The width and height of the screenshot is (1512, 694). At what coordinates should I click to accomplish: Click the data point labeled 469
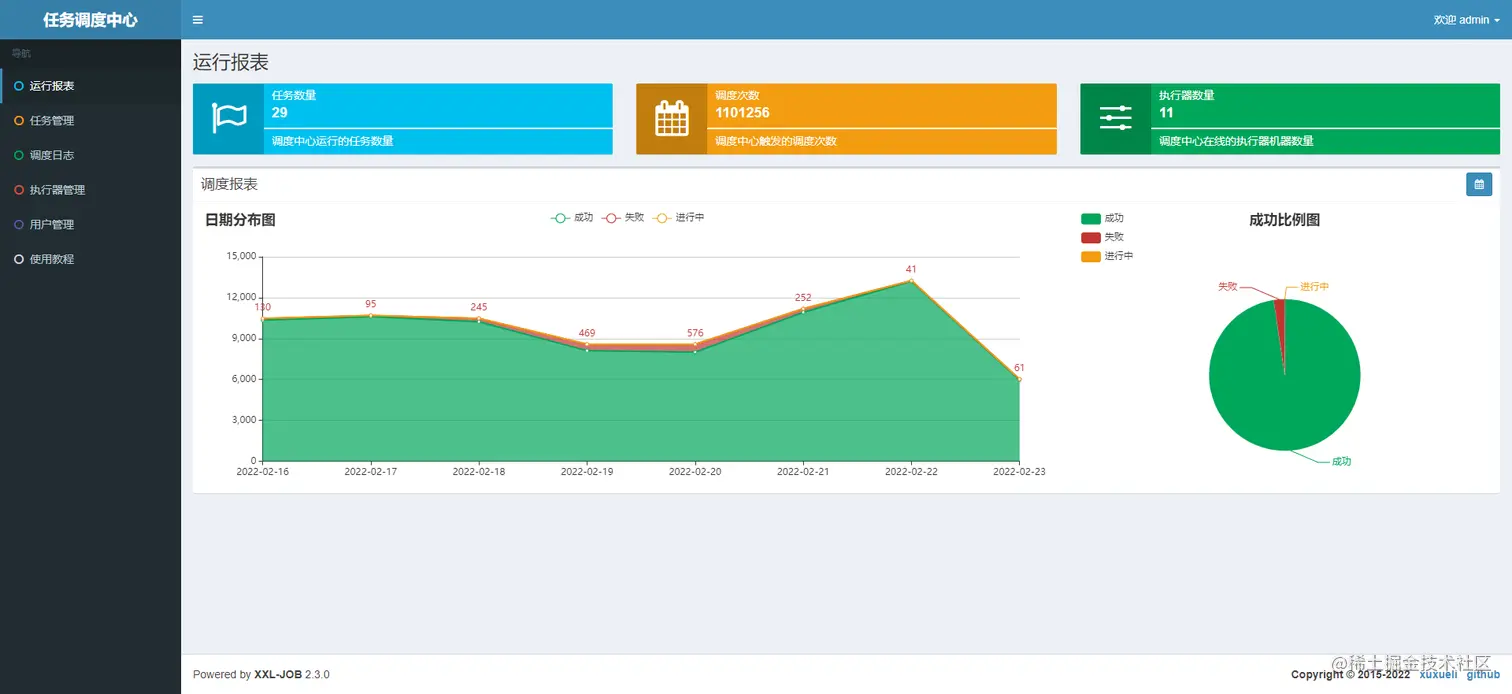587,345
